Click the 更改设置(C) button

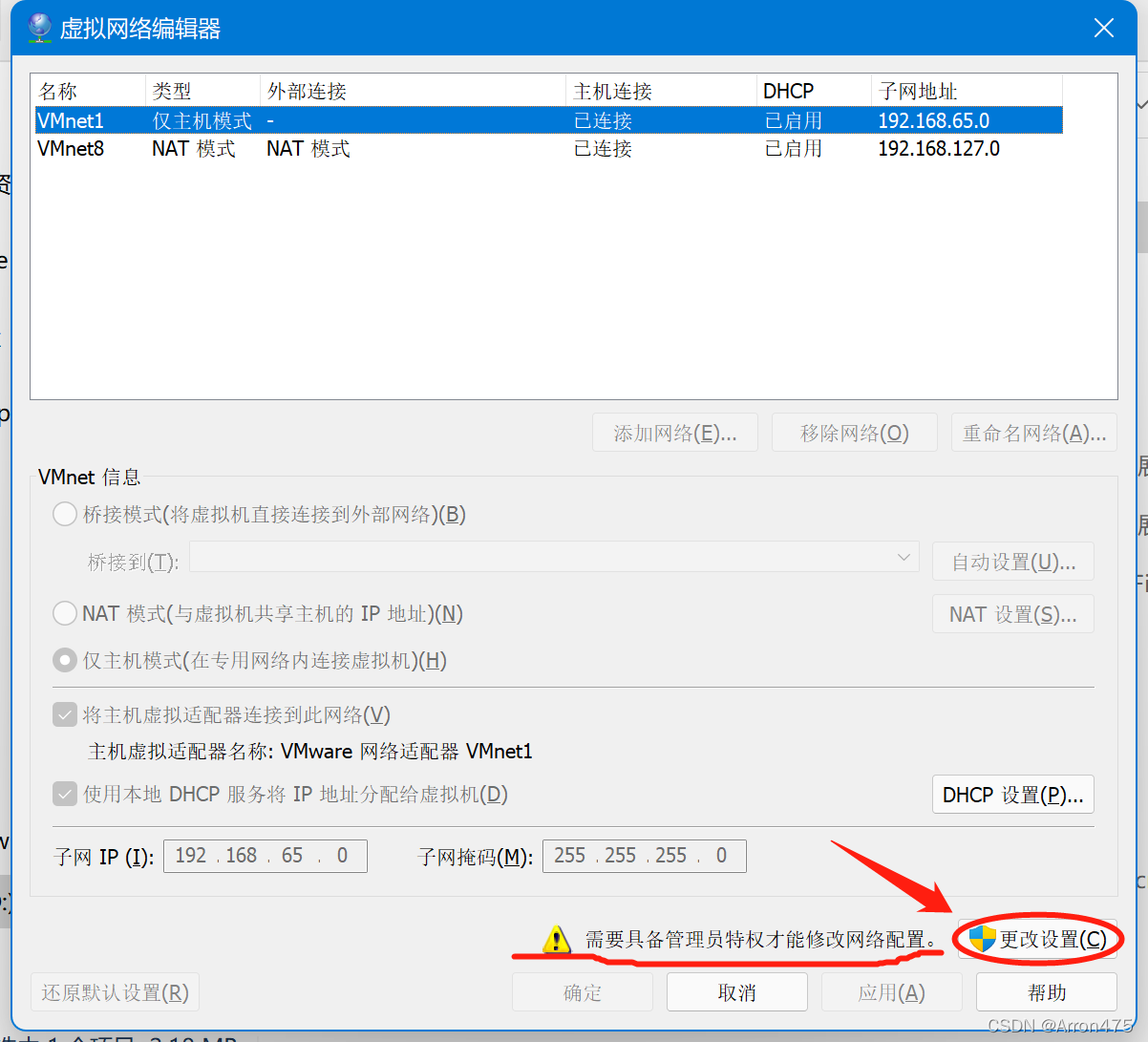point(1038,939)
